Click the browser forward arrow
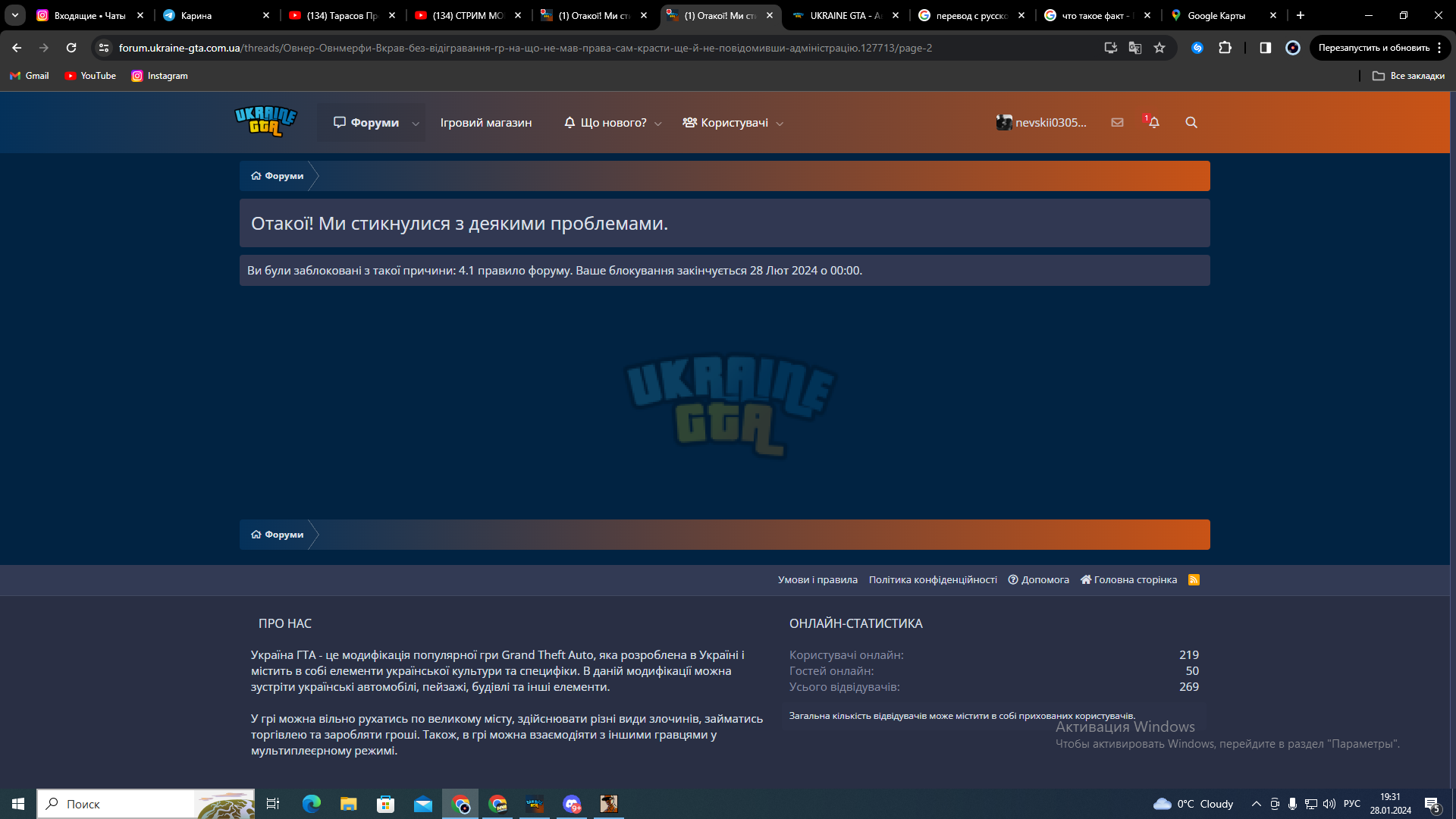1456x819 pixels. (x=44, y=48)
